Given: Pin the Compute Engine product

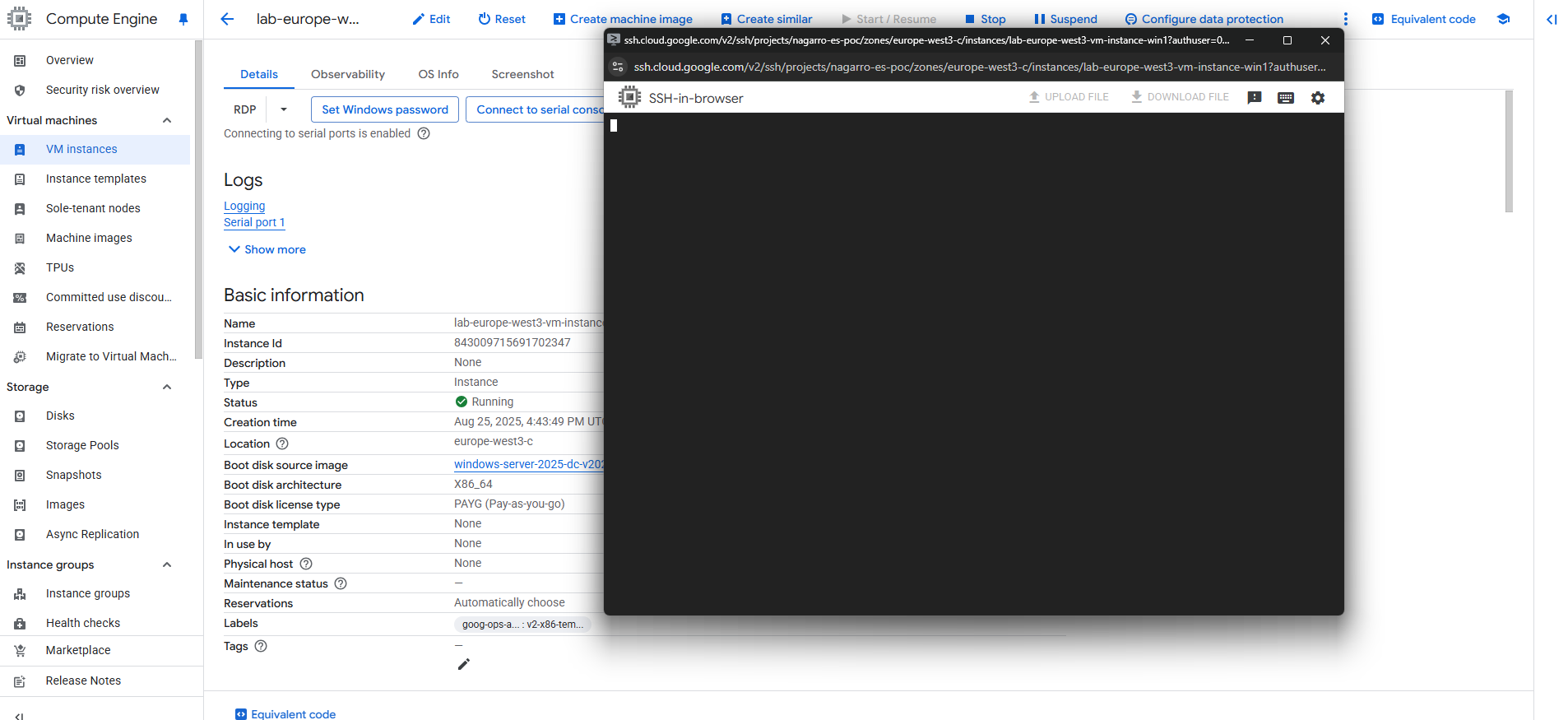Looking at the screenshot, I should point(183,19).
